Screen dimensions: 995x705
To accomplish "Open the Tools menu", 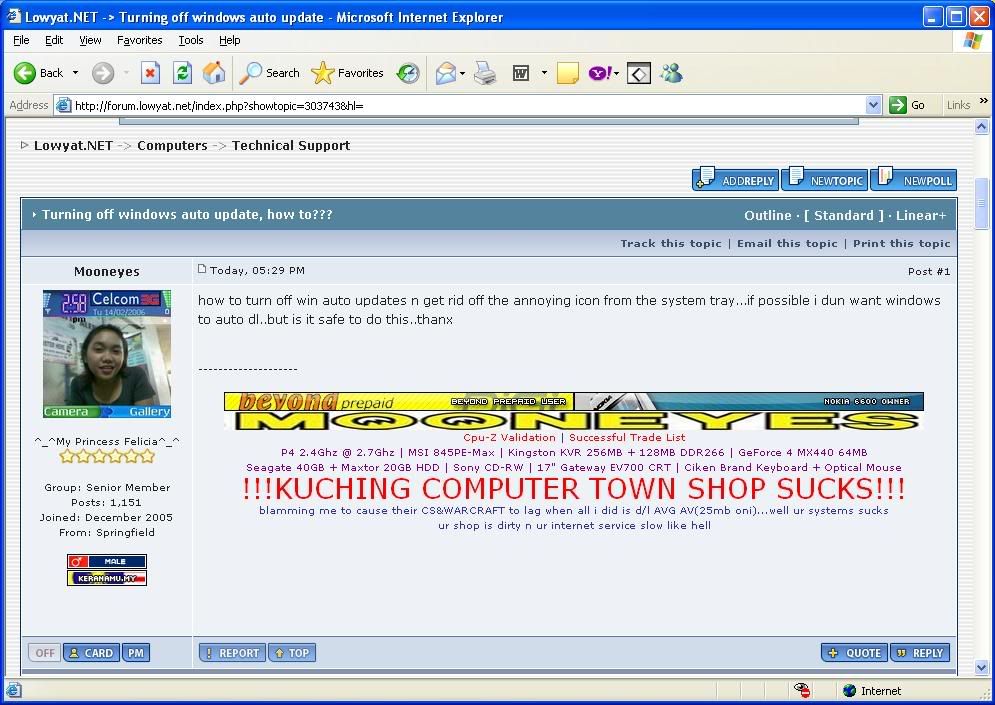I will 190,40.
